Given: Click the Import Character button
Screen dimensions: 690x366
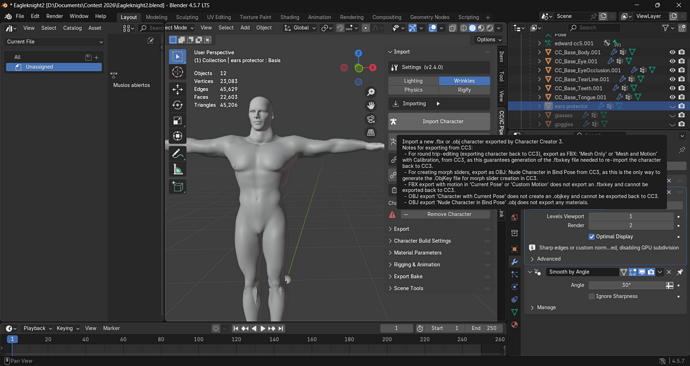Looking at the screenshot, I should [439, 121].
